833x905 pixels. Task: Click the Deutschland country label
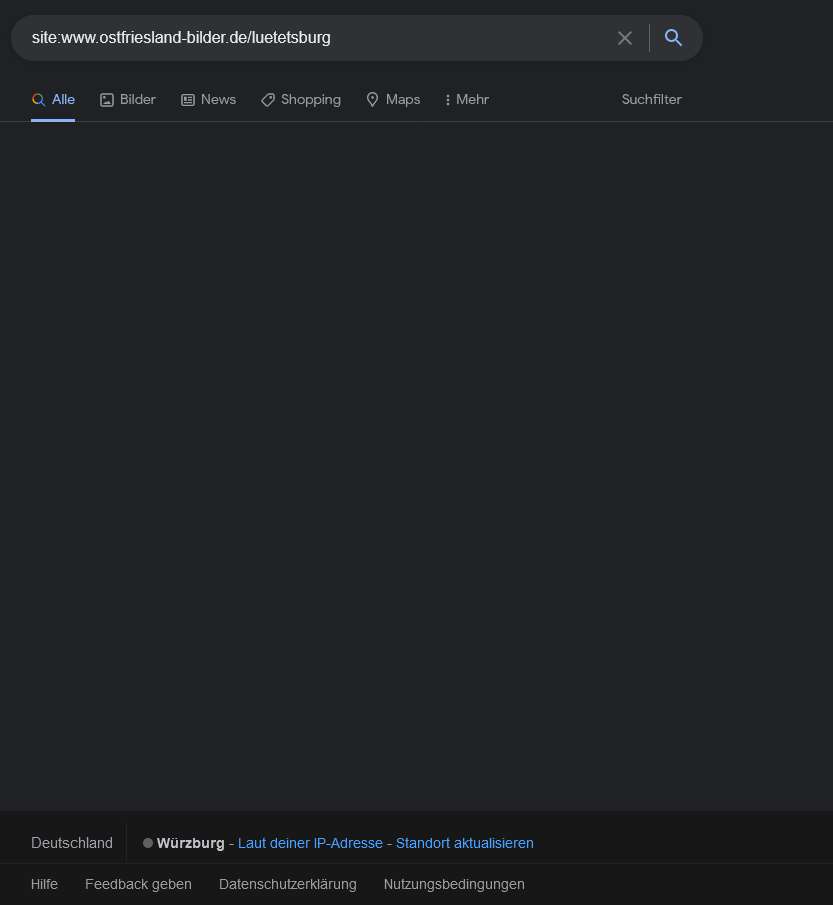click(72, 843)
